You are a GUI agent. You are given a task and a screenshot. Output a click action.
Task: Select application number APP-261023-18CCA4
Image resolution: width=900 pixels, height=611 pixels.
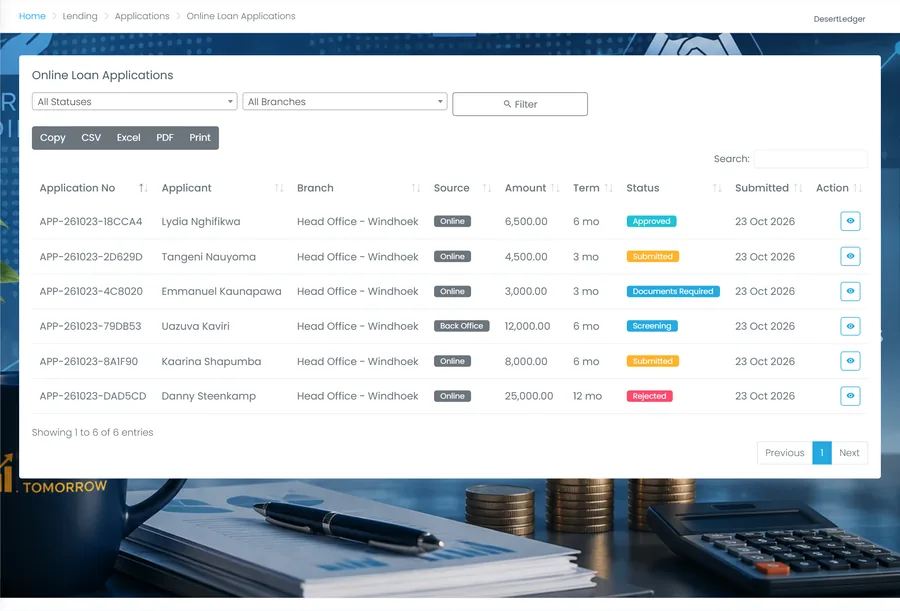click(91, 222)
